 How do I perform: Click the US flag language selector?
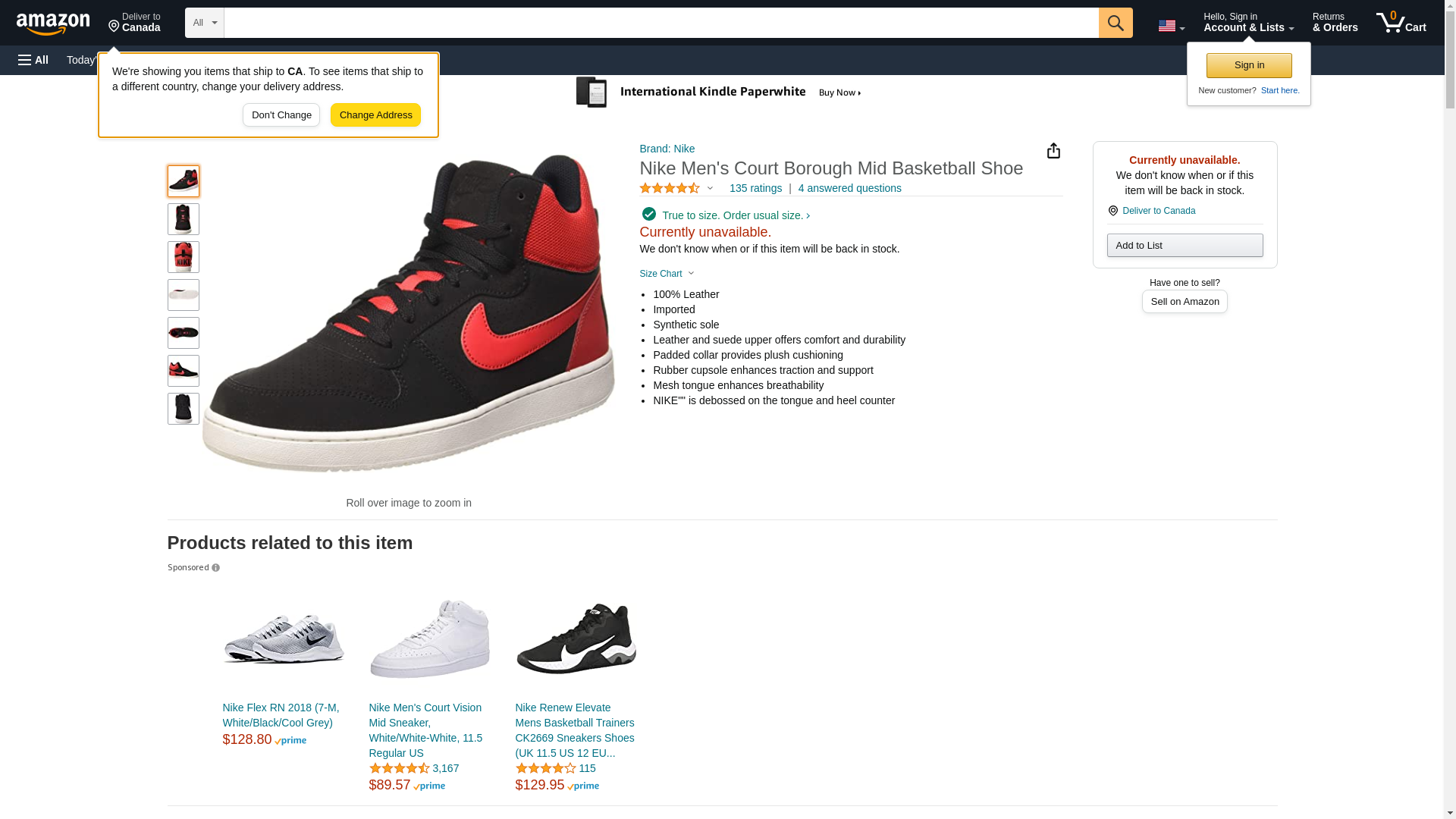click(x=1171, y=26)
